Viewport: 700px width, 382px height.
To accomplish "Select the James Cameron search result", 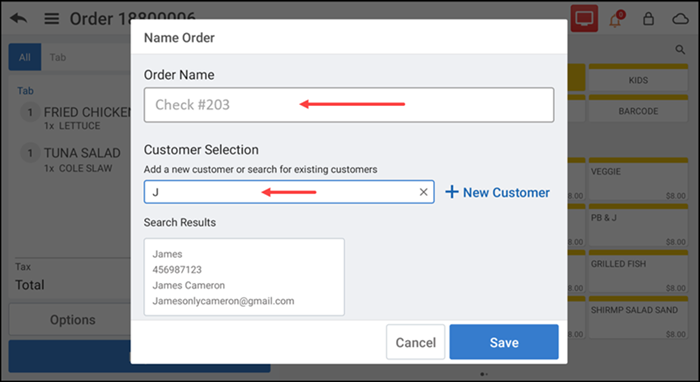I will tap(244, 277).
